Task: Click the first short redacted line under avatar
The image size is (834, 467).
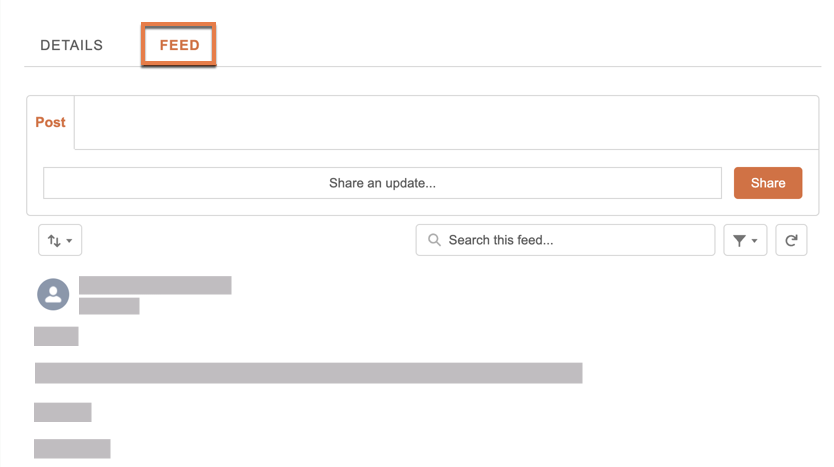Action: click(x=56, y=336)
